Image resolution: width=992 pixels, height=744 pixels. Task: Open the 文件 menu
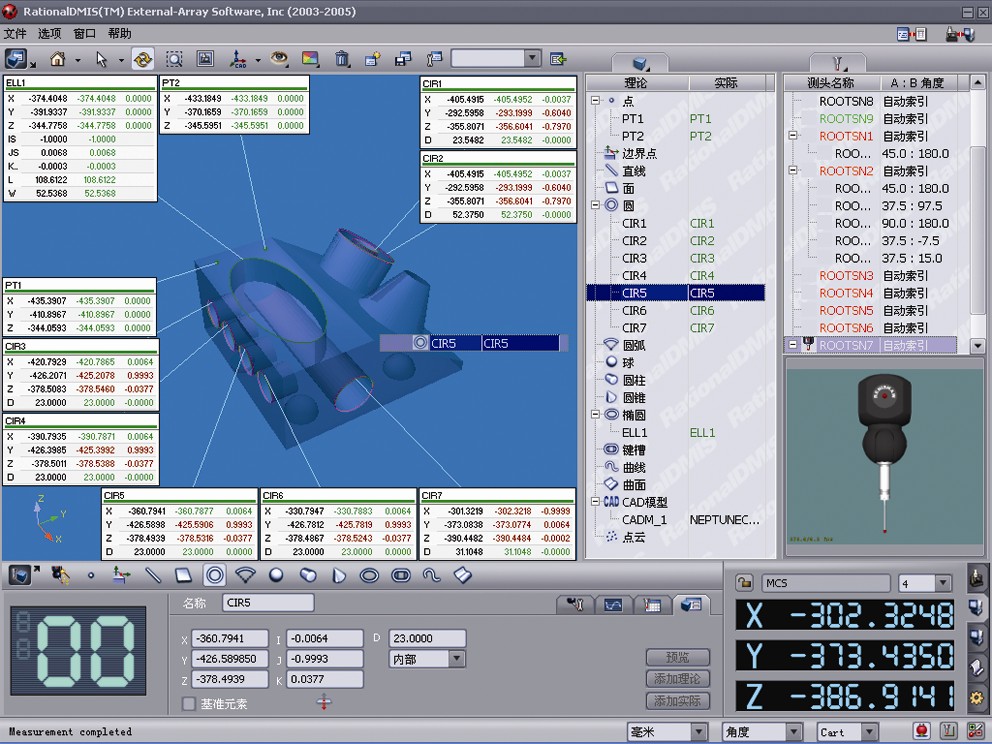pyautogui.click(x=15, y=33)
